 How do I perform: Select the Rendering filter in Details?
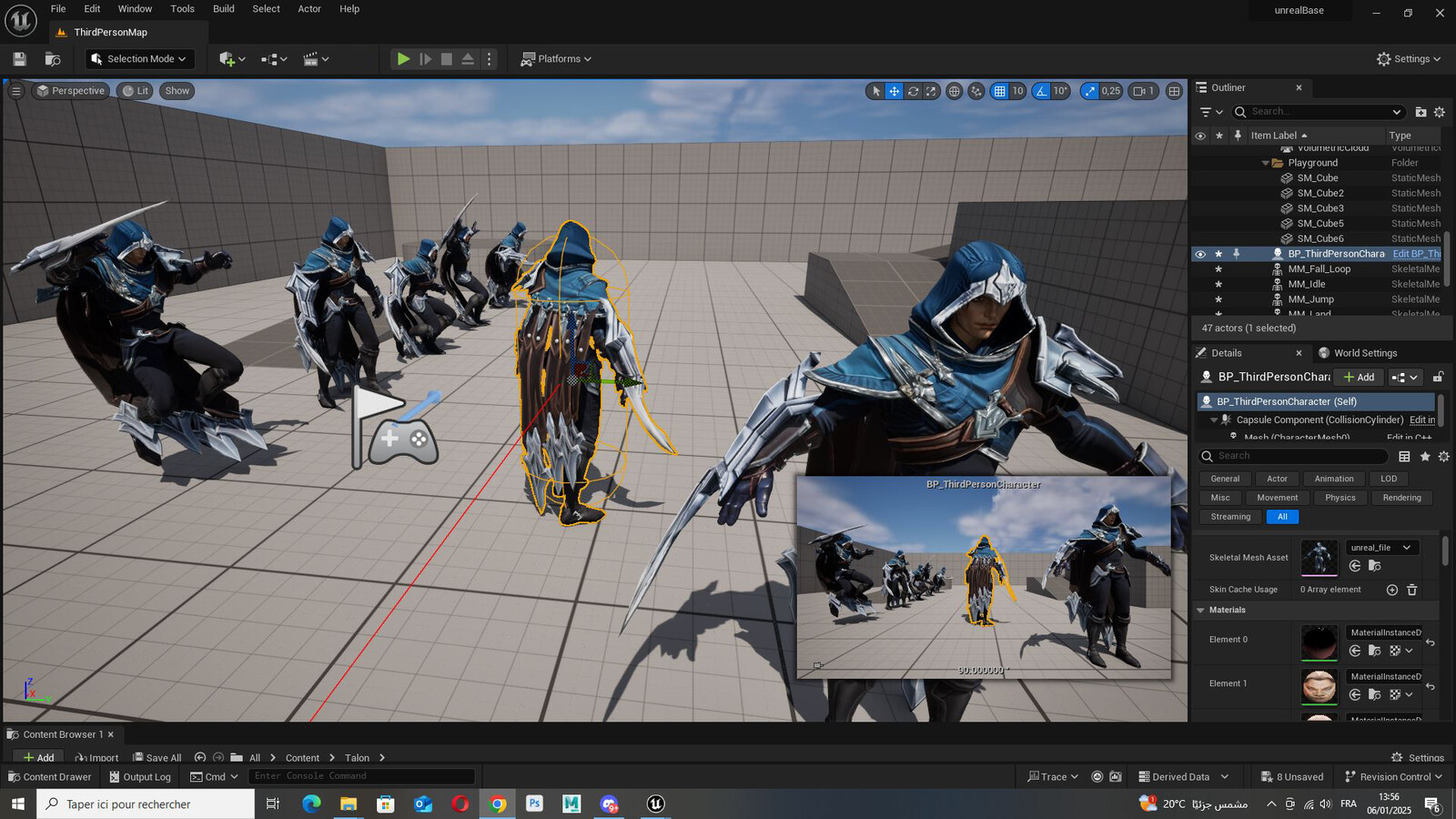point(1401,498)
